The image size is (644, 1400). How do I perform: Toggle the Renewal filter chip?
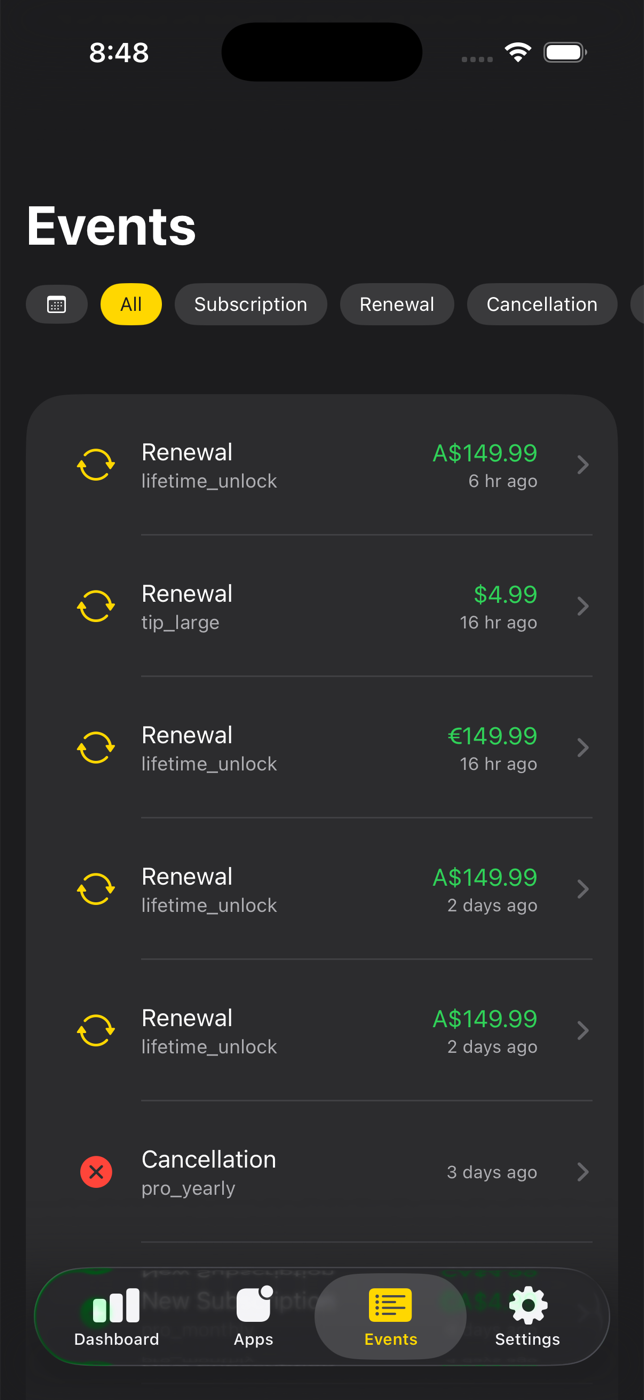[x=397, y=304]
